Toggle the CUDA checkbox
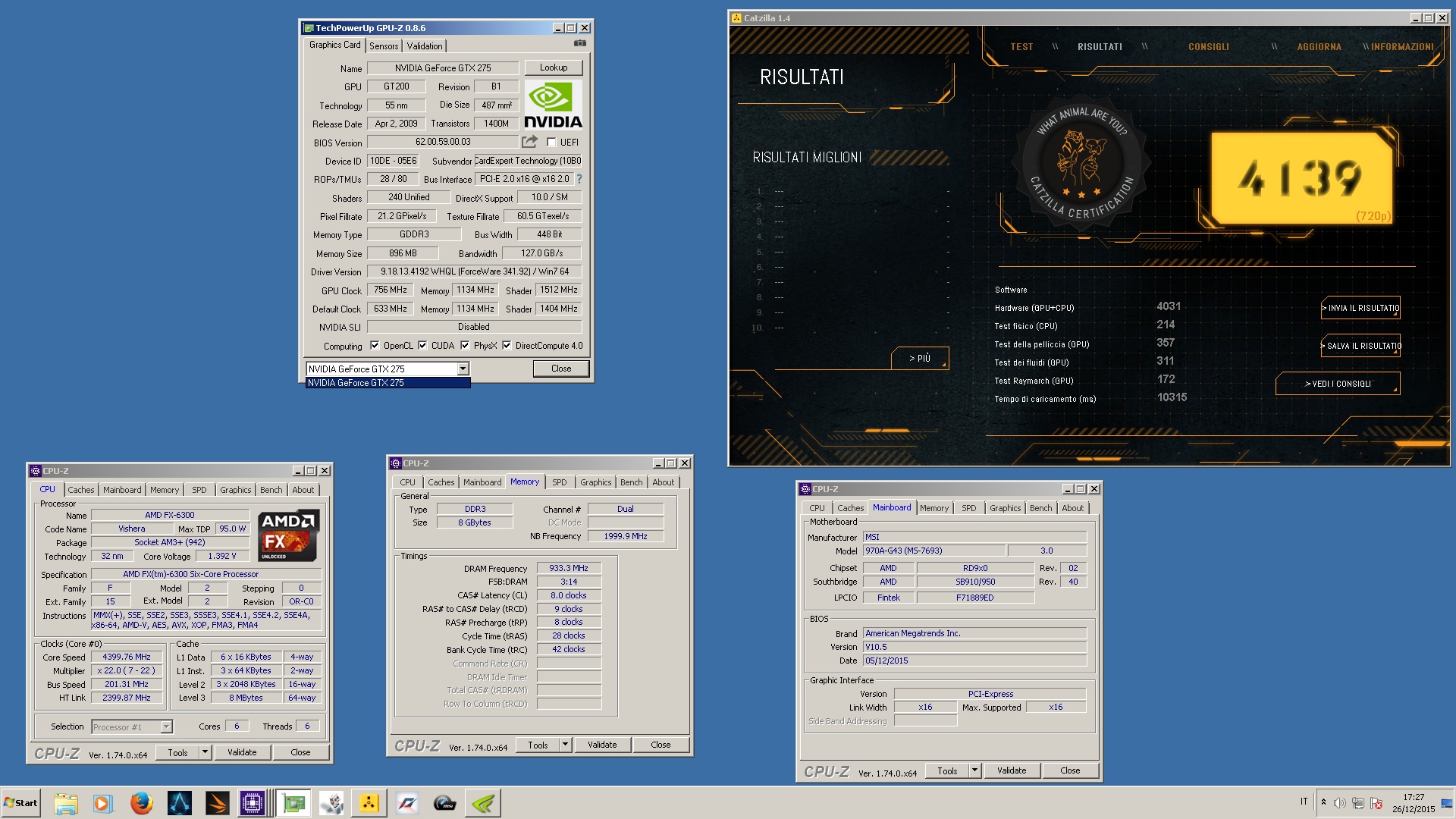 coord(422,346)
